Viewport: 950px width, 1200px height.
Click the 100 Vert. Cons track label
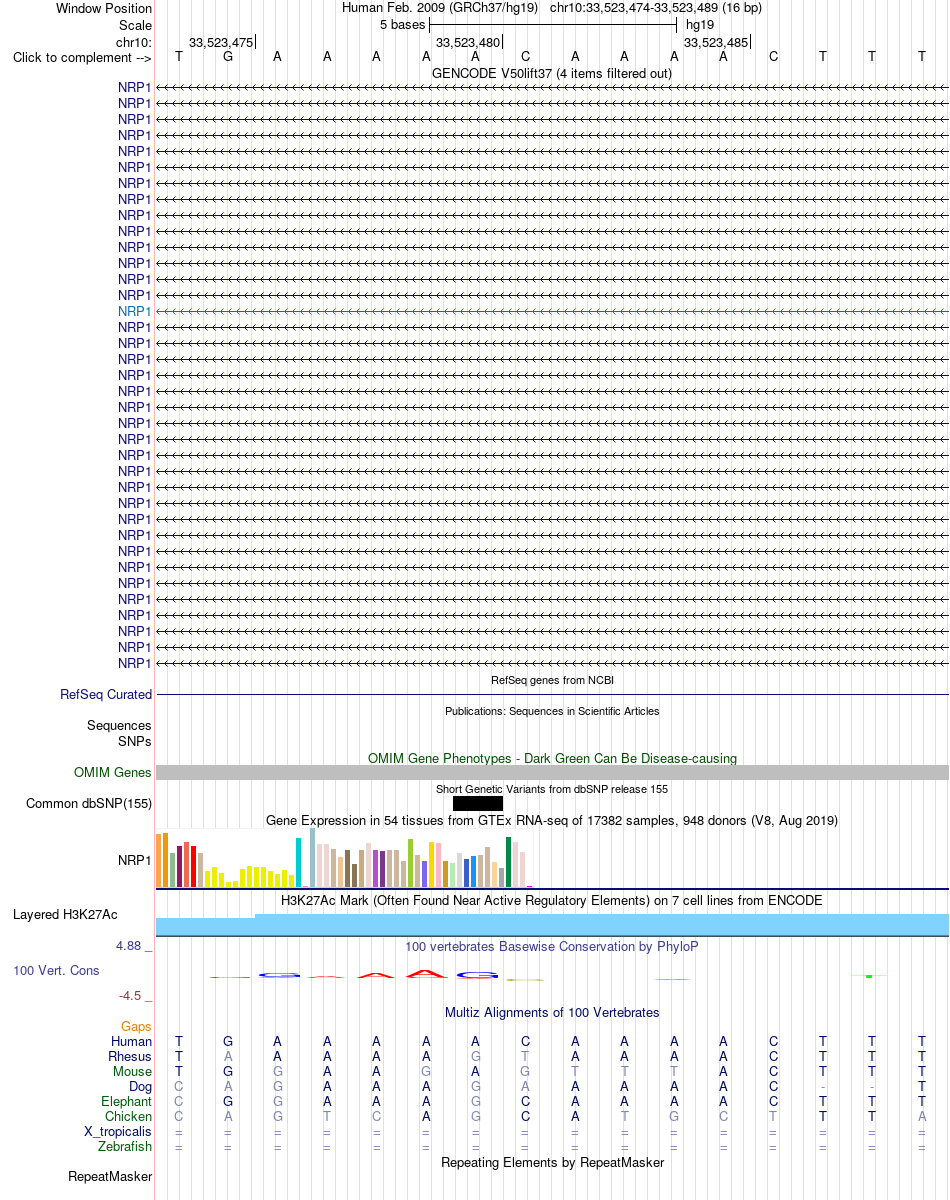[x=56, y=970]
